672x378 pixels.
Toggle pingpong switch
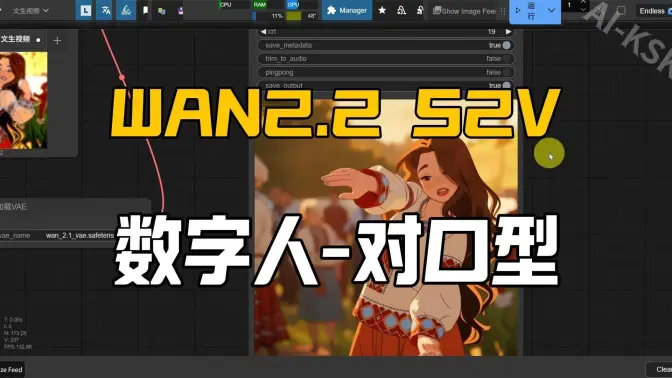(507, 72)
